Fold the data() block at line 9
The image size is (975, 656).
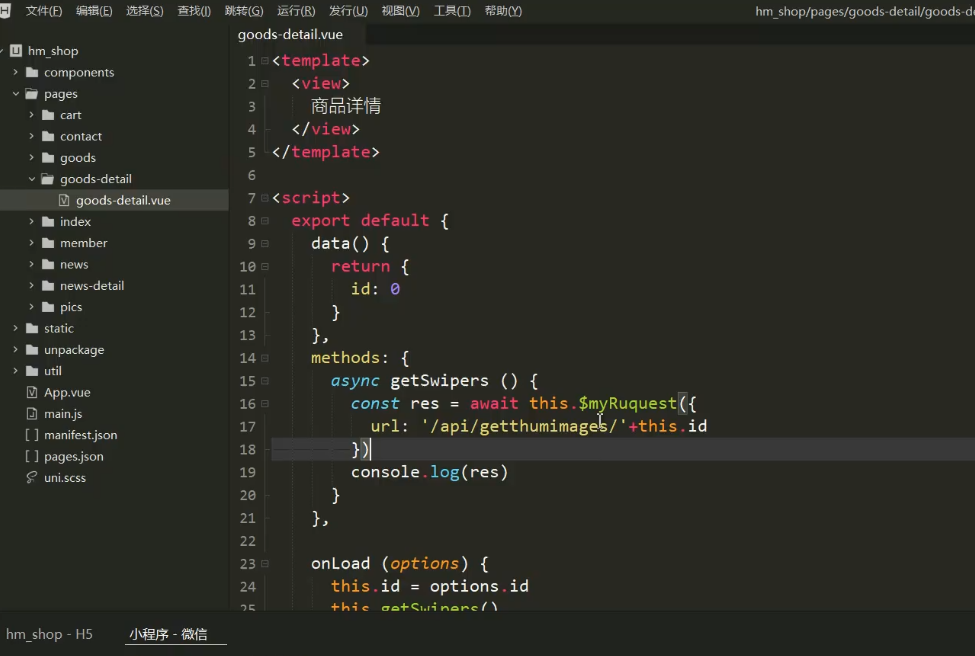coord(265,244)
